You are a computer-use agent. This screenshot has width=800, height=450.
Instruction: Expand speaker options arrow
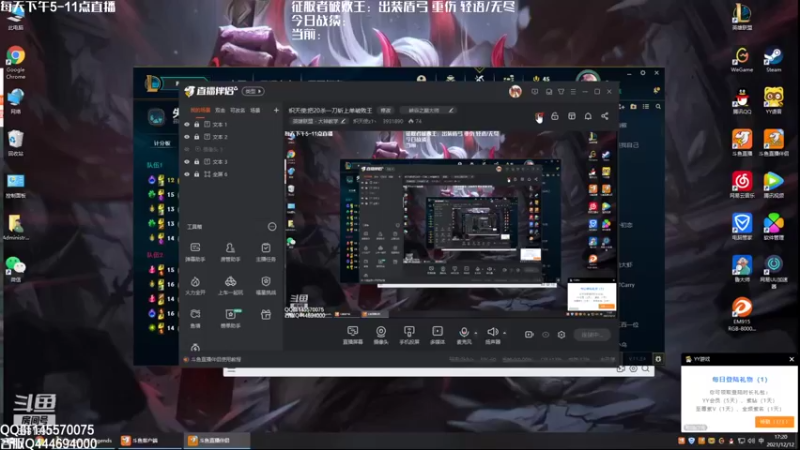(505, 333)
